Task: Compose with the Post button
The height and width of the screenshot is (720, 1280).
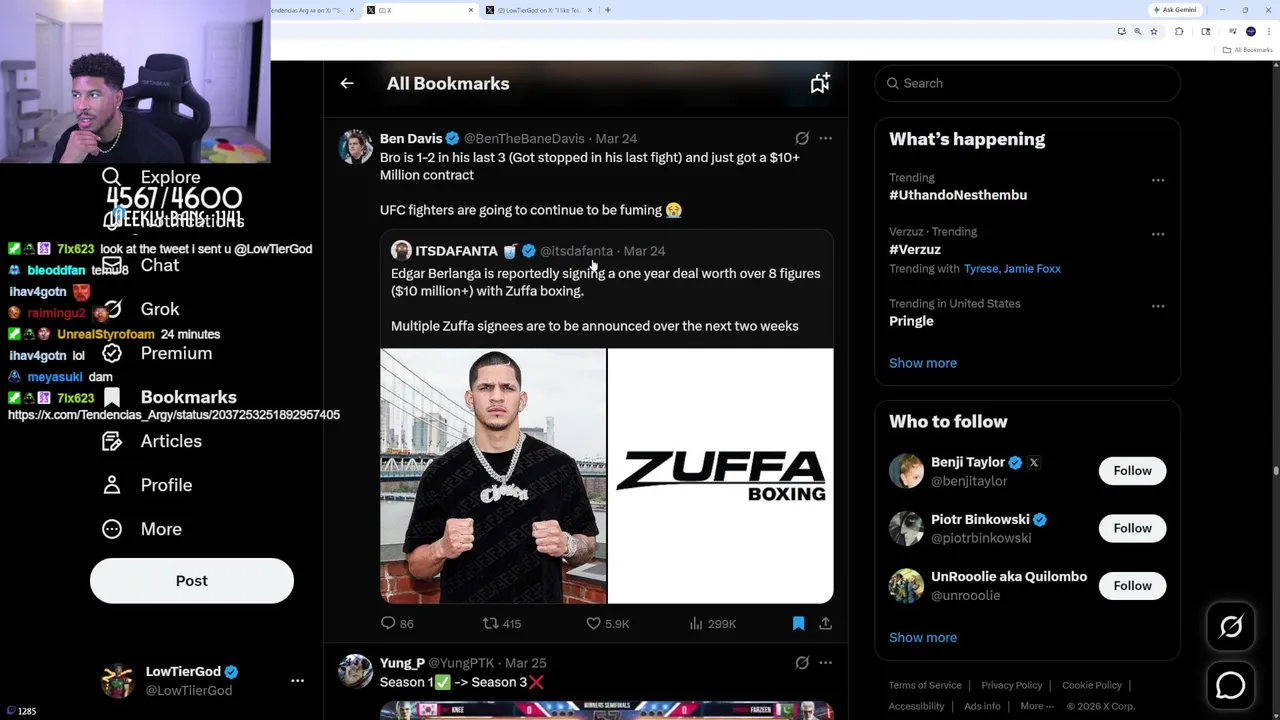Action: click(x=192, y=581)
